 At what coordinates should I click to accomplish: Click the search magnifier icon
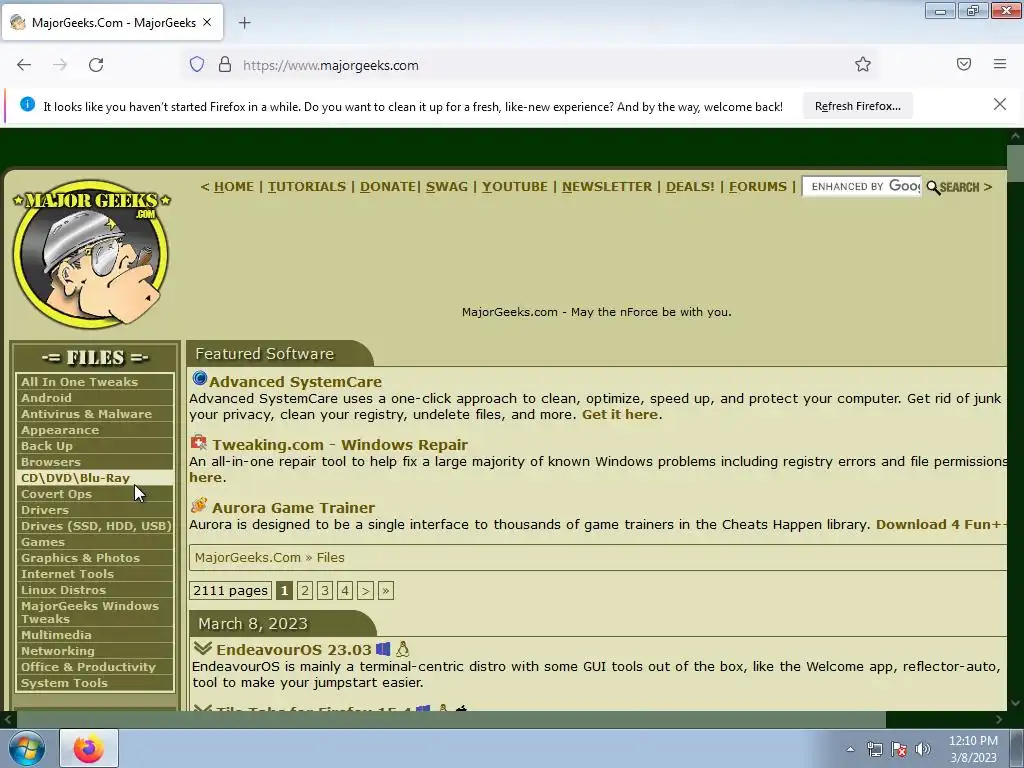pos(933,187)
